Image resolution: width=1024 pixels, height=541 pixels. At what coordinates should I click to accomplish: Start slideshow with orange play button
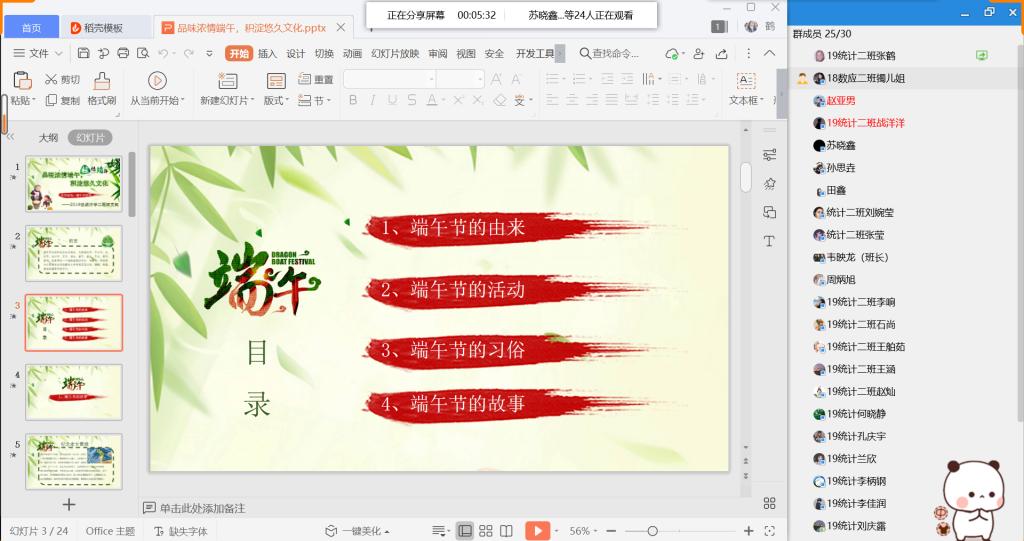click(537, 531)
